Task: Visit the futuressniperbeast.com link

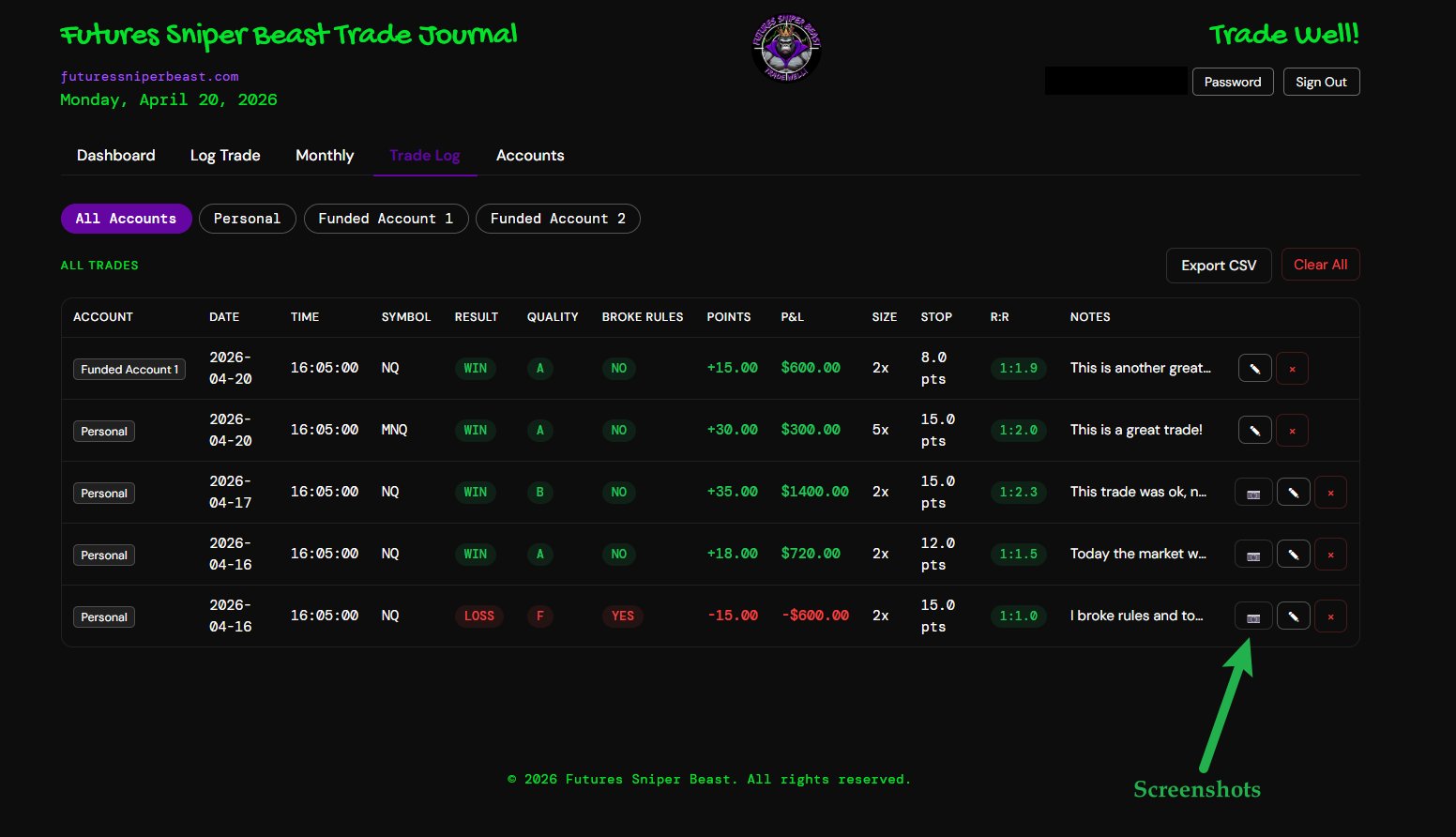Action: click(x=149, y=76)
